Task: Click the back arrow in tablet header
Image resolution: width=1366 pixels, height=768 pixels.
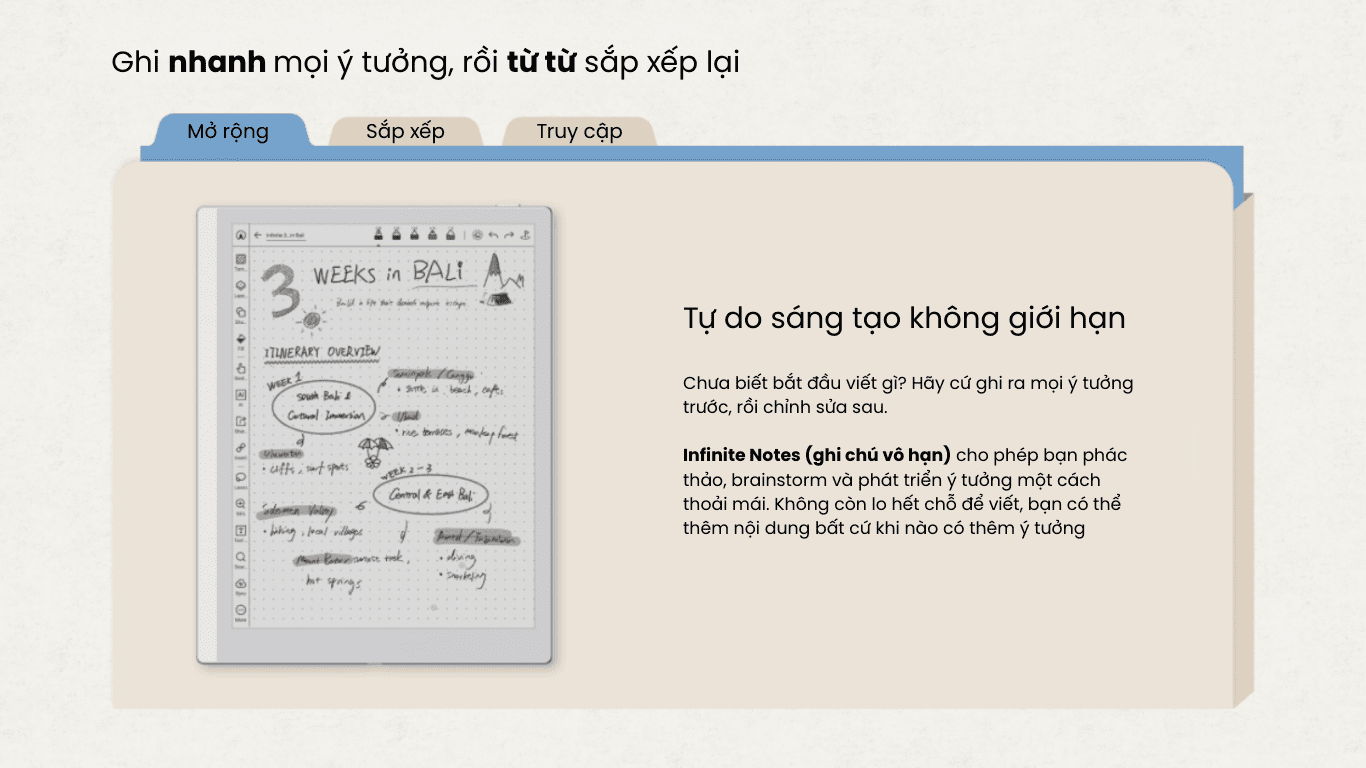Action: pos(257,236)
